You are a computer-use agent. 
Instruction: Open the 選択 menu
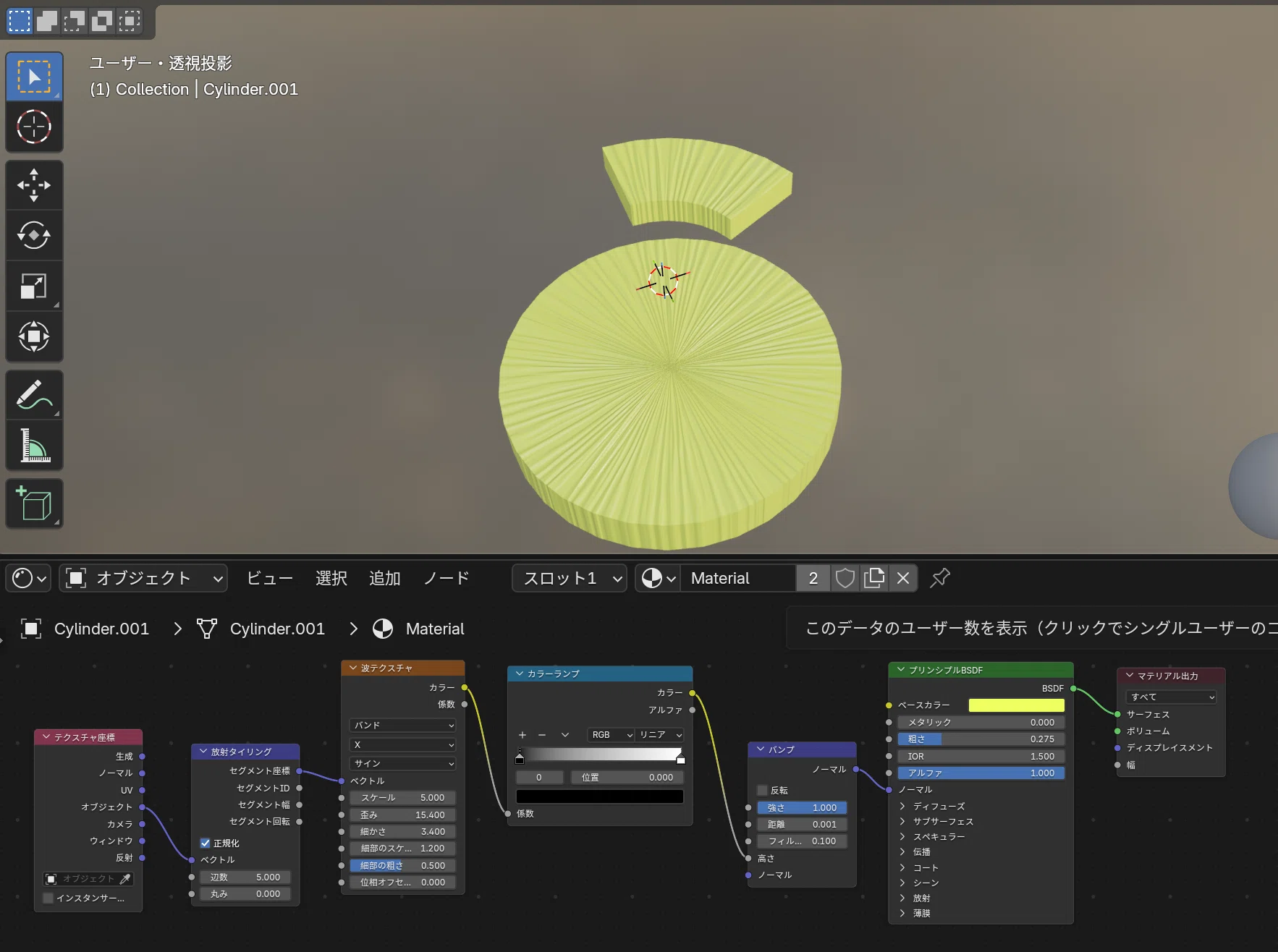click(331, 578)
